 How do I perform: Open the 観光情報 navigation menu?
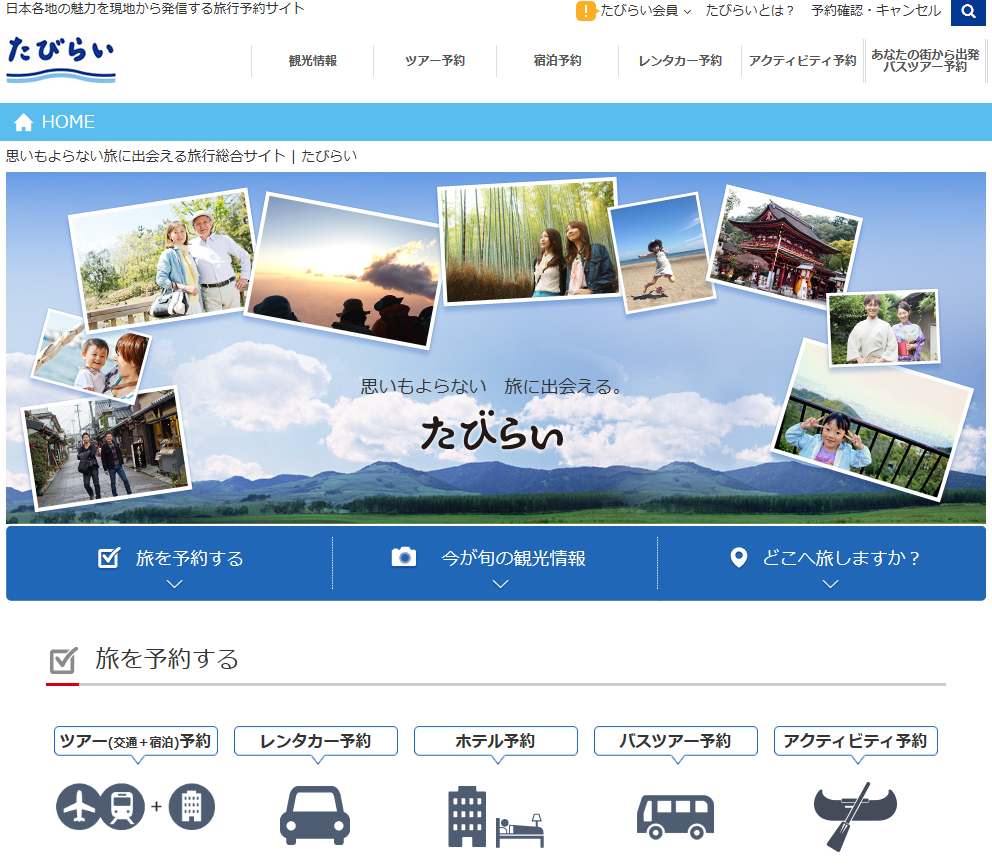(313, 61)
